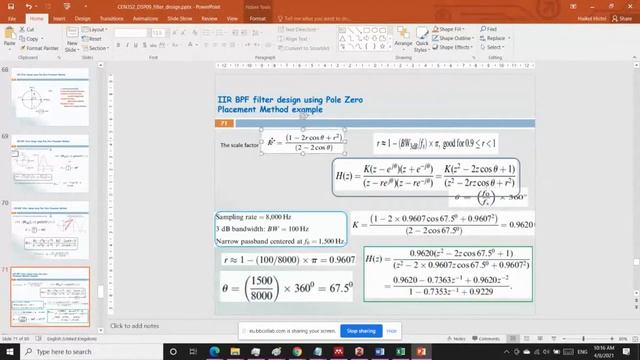Click the Tell me search box
The width and height of the screenshot is (640, 360).
[x=314, y=19]
